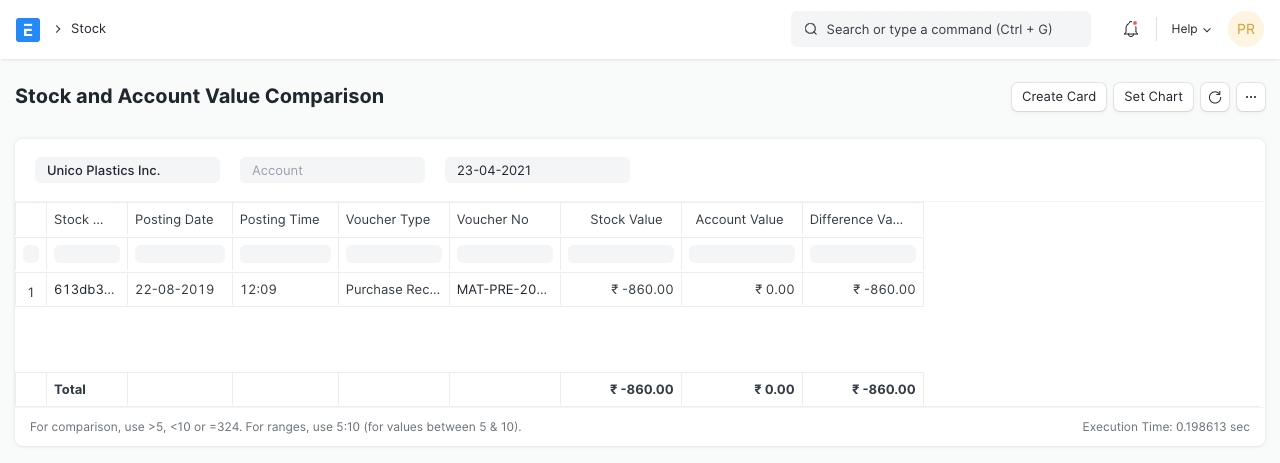The height and width of the screenshot is (463, 1280).
Task: Click the Set Chart button
Action: (x=1153, y=97)
